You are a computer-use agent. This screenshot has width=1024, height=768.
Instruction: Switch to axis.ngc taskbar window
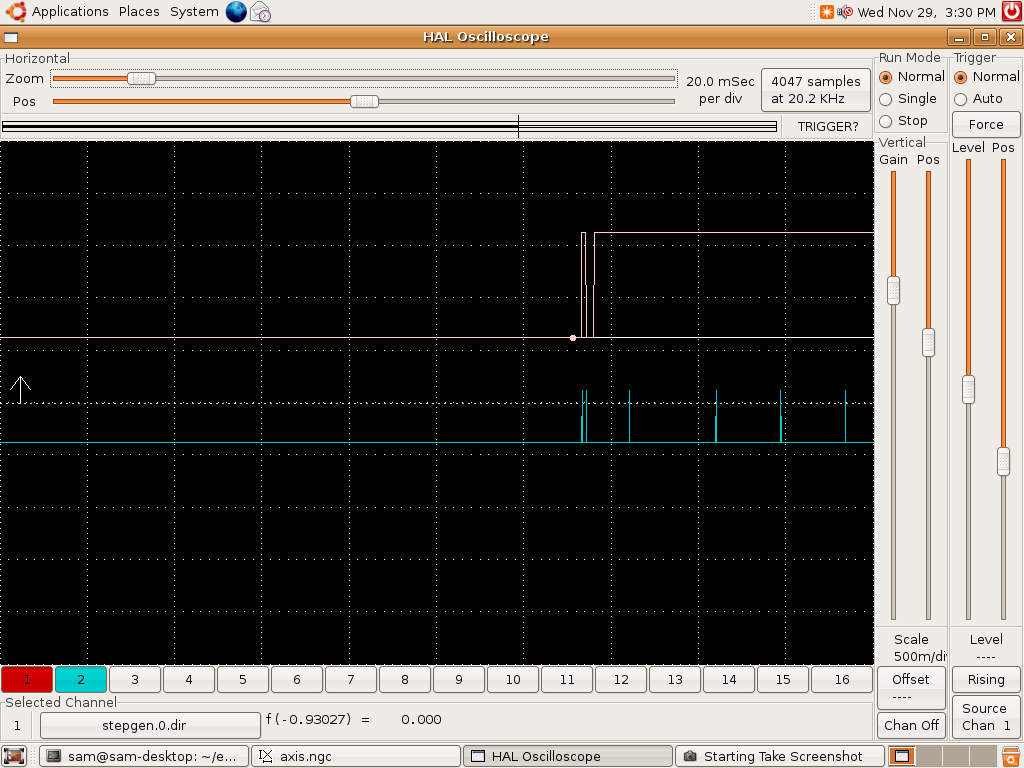point(357,756)
